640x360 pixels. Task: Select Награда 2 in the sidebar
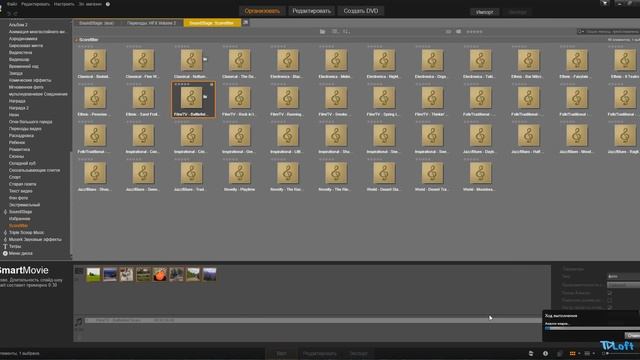[19, 108]
